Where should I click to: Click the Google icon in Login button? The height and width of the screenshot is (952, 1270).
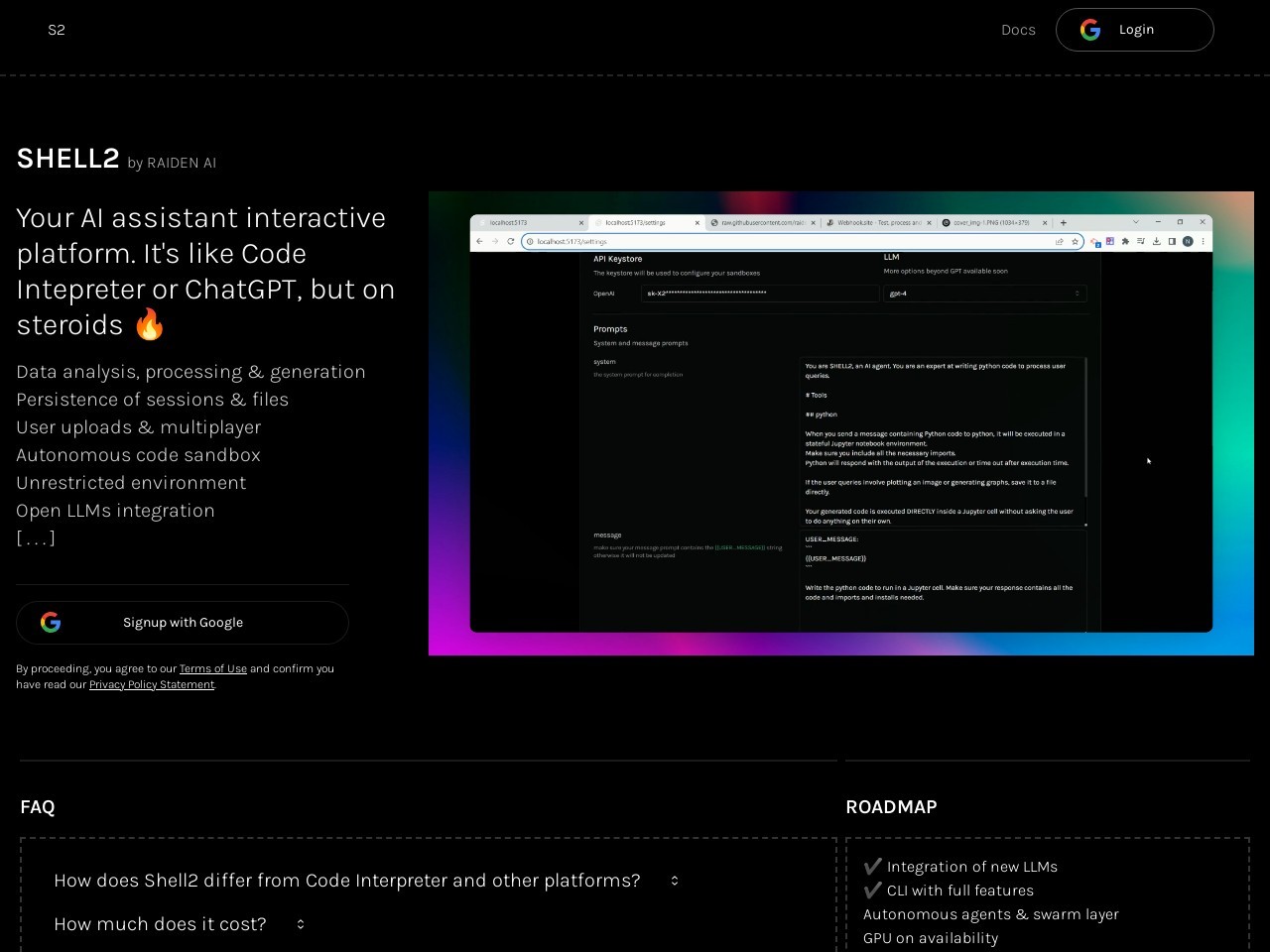click(x=1090, y=30)
